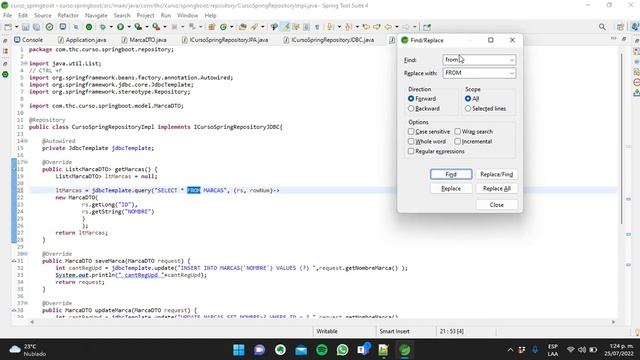Screen dimensions: 640x360
Task: Click the New Java Class icon
Action: [x=223, y=27]
